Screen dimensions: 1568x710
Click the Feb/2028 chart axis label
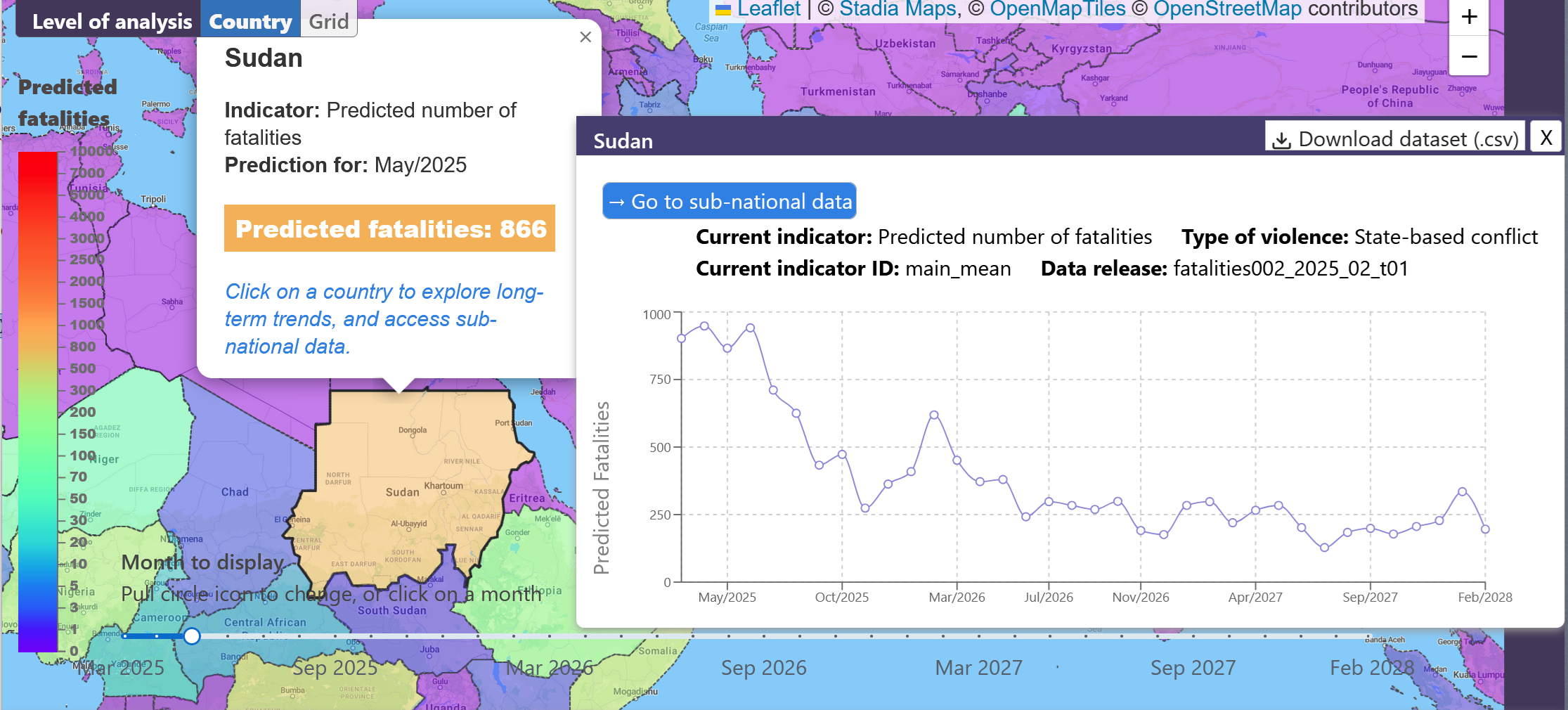[1484, 597]
